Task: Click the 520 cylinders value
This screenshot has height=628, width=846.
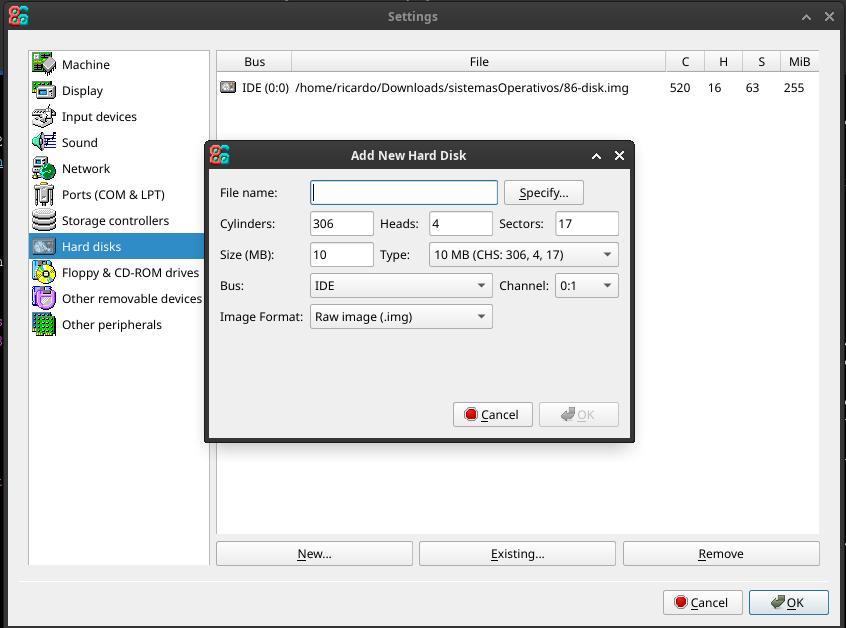Action: [x=680, y=87]
